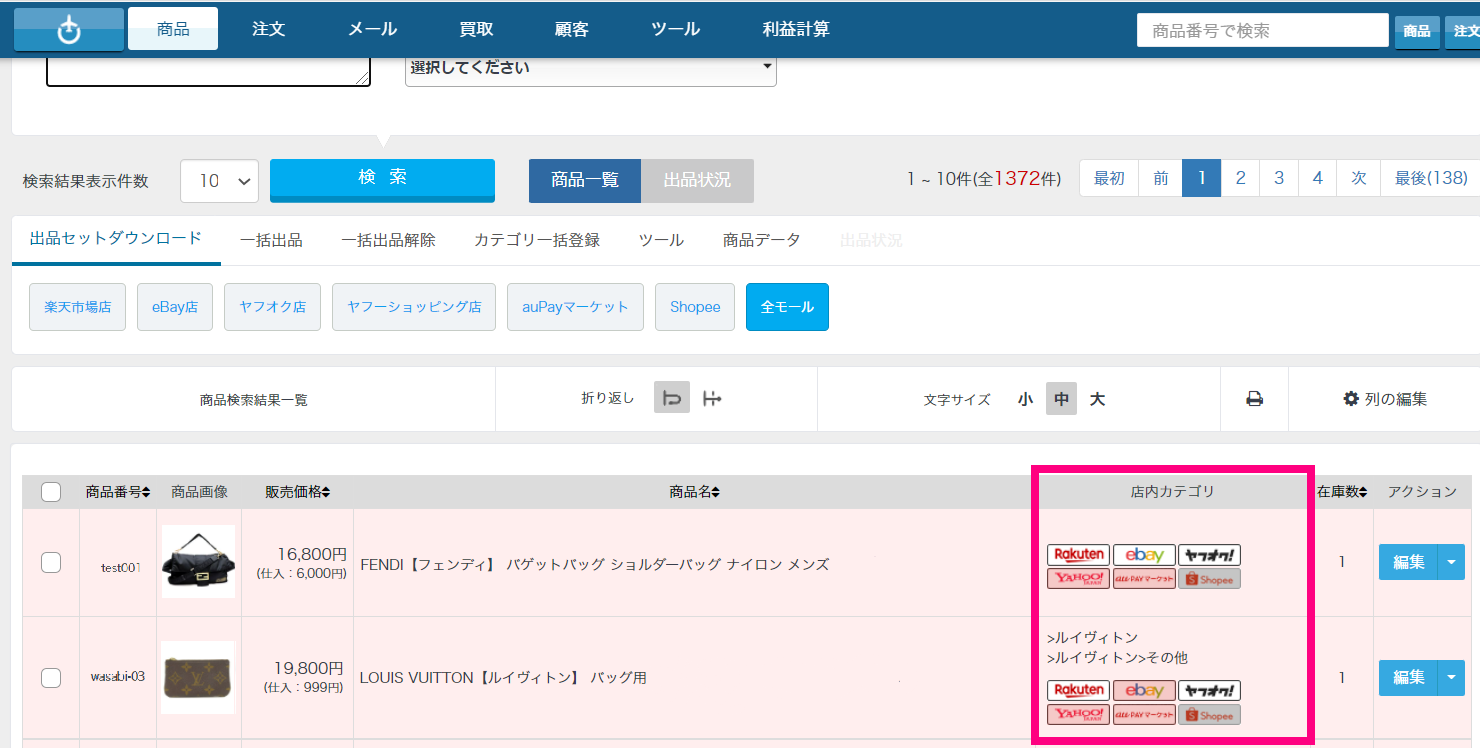Tick the checkbox for item wasabi-03
The height and width of the screenshot is (748, 1480).
51,678
